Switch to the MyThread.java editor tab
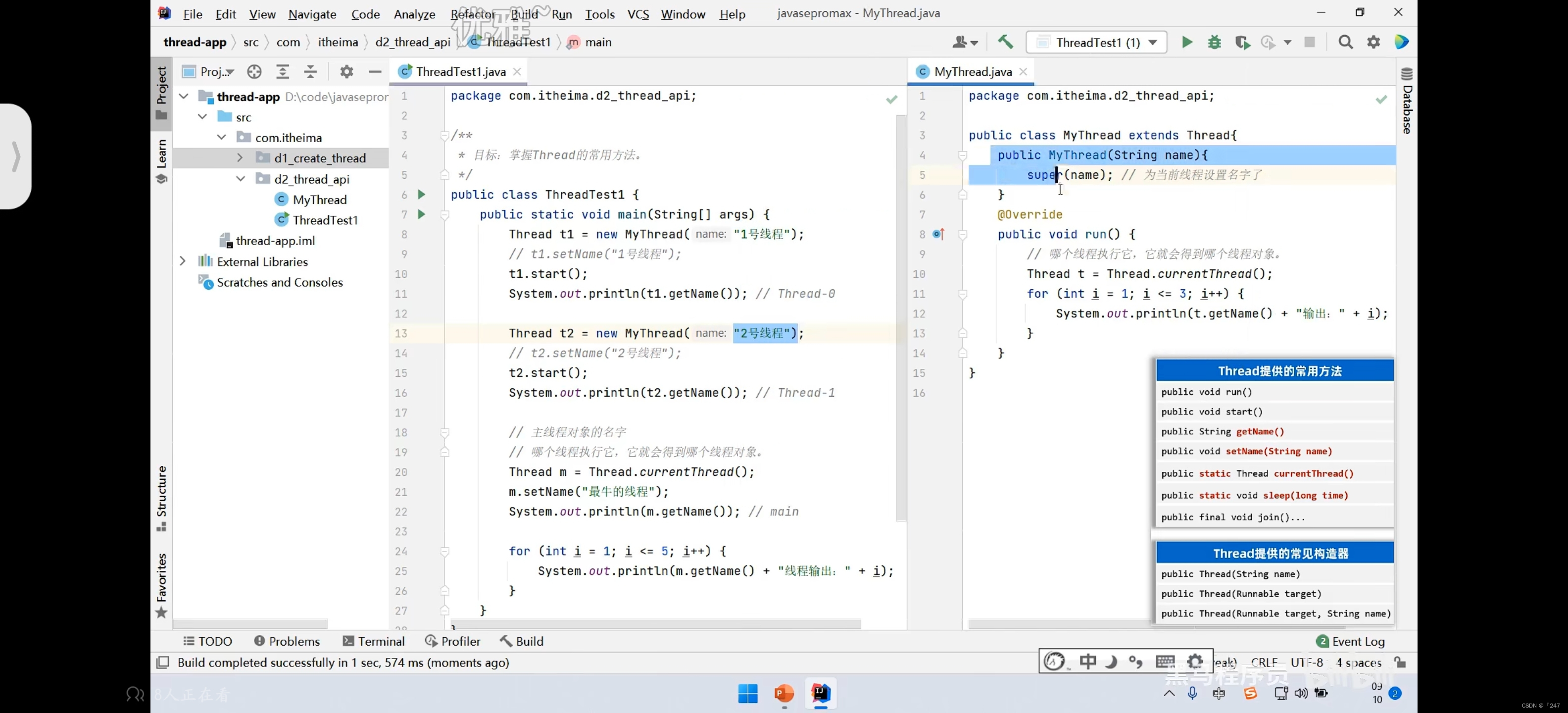The height and width of the screenshot is (713, 1568). point(973,71)
